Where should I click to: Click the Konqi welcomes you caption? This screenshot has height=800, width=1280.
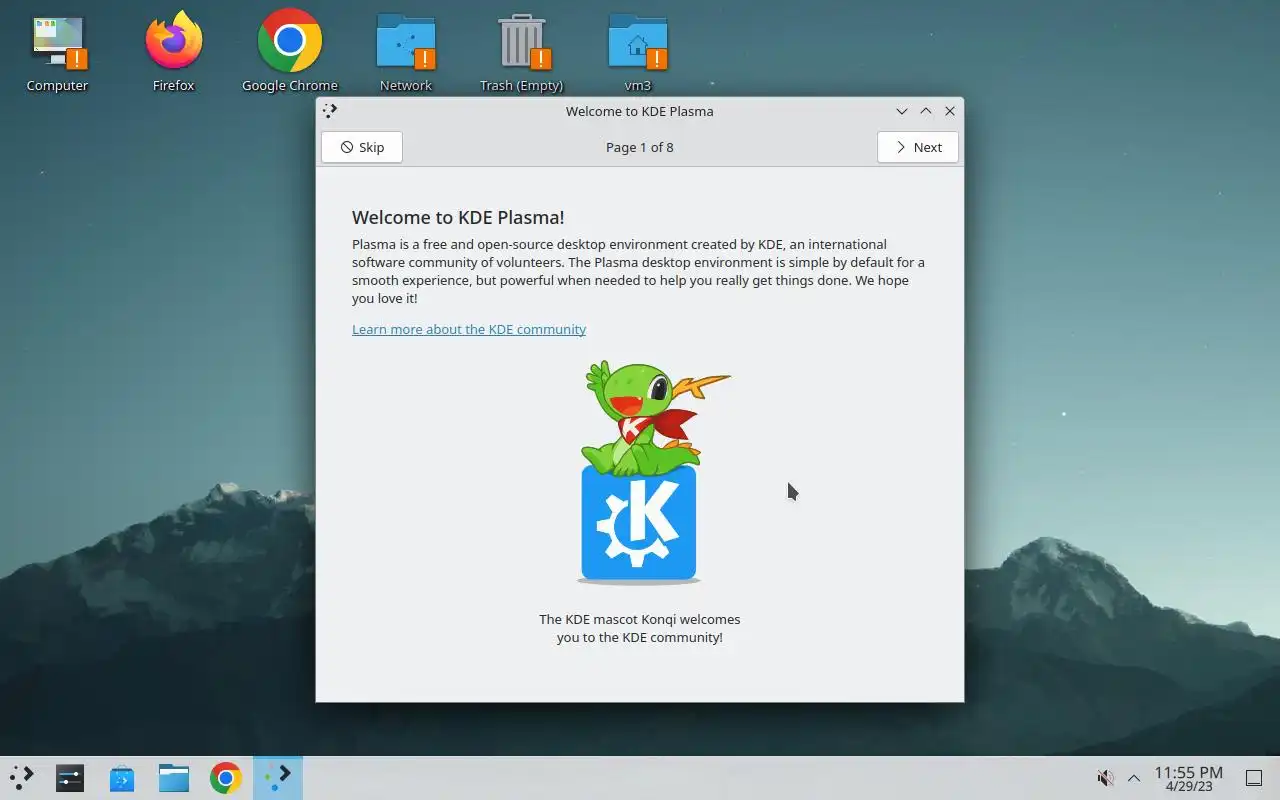point(640,628)
